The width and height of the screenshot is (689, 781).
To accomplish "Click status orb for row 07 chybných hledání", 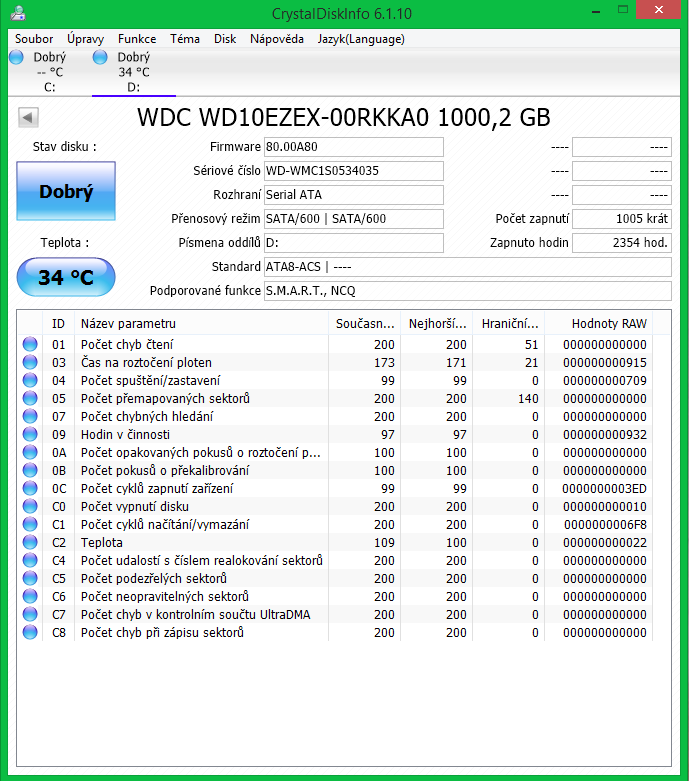I will 30,416.
